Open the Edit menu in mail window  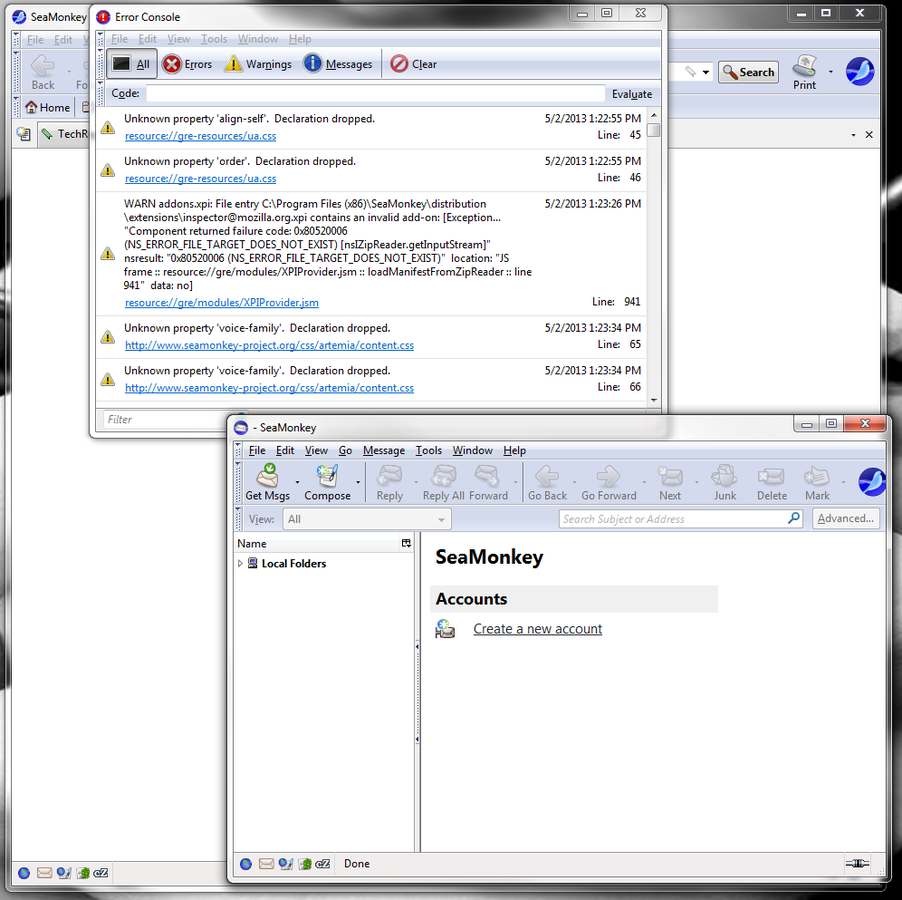click(x=285, y=450)
